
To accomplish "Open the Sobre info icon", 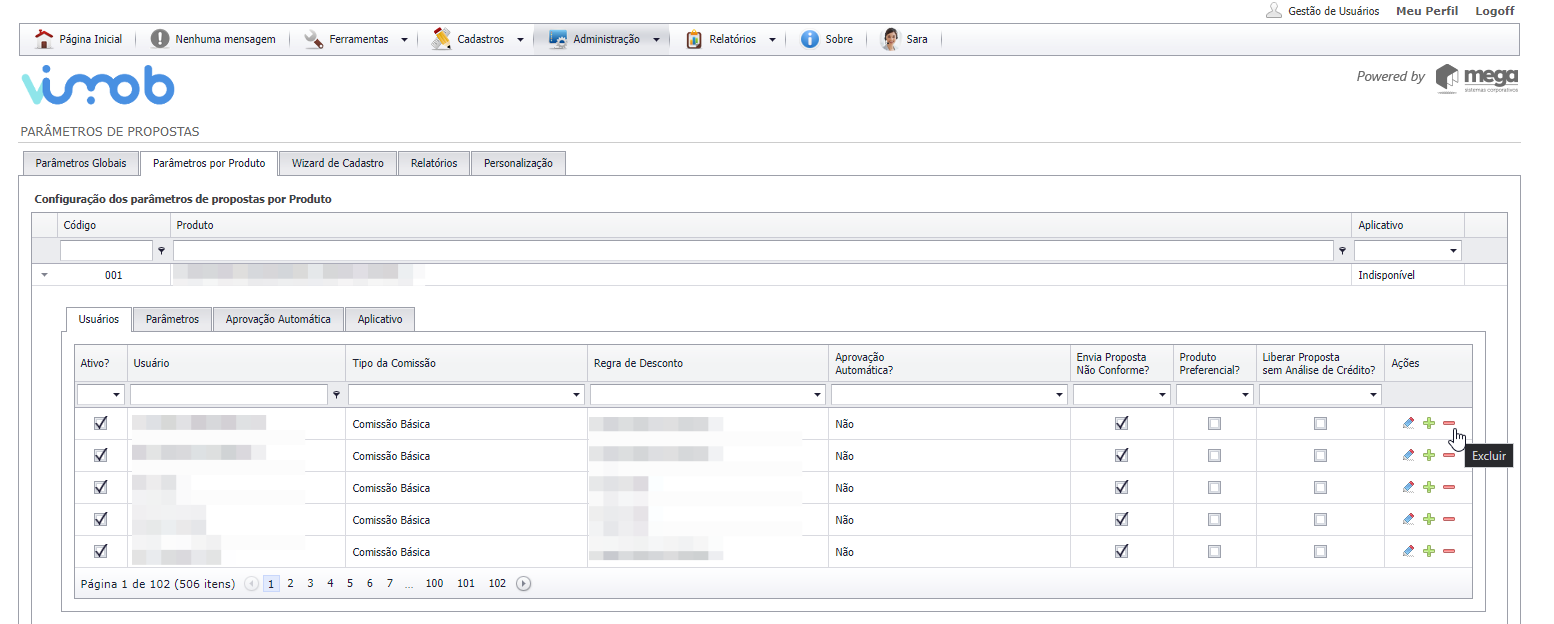I will [810, 39].
